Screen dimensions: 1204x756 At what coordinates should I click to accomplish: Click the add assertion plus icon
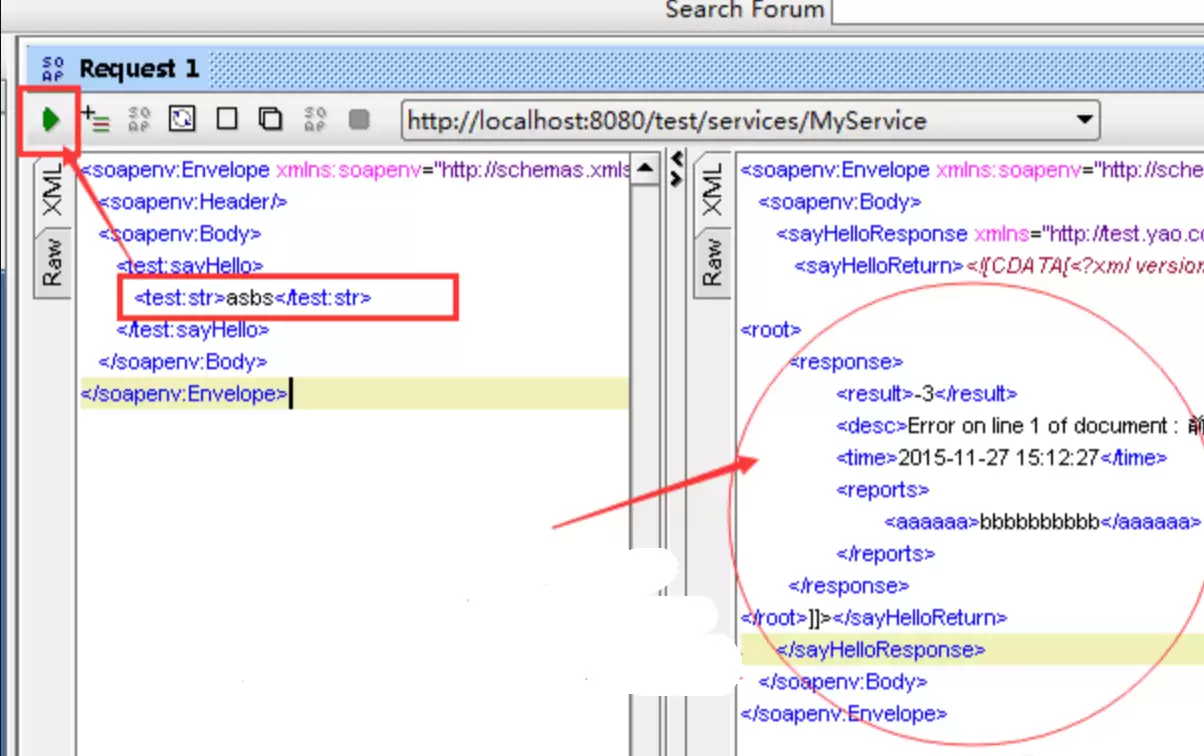coord(97,120)
